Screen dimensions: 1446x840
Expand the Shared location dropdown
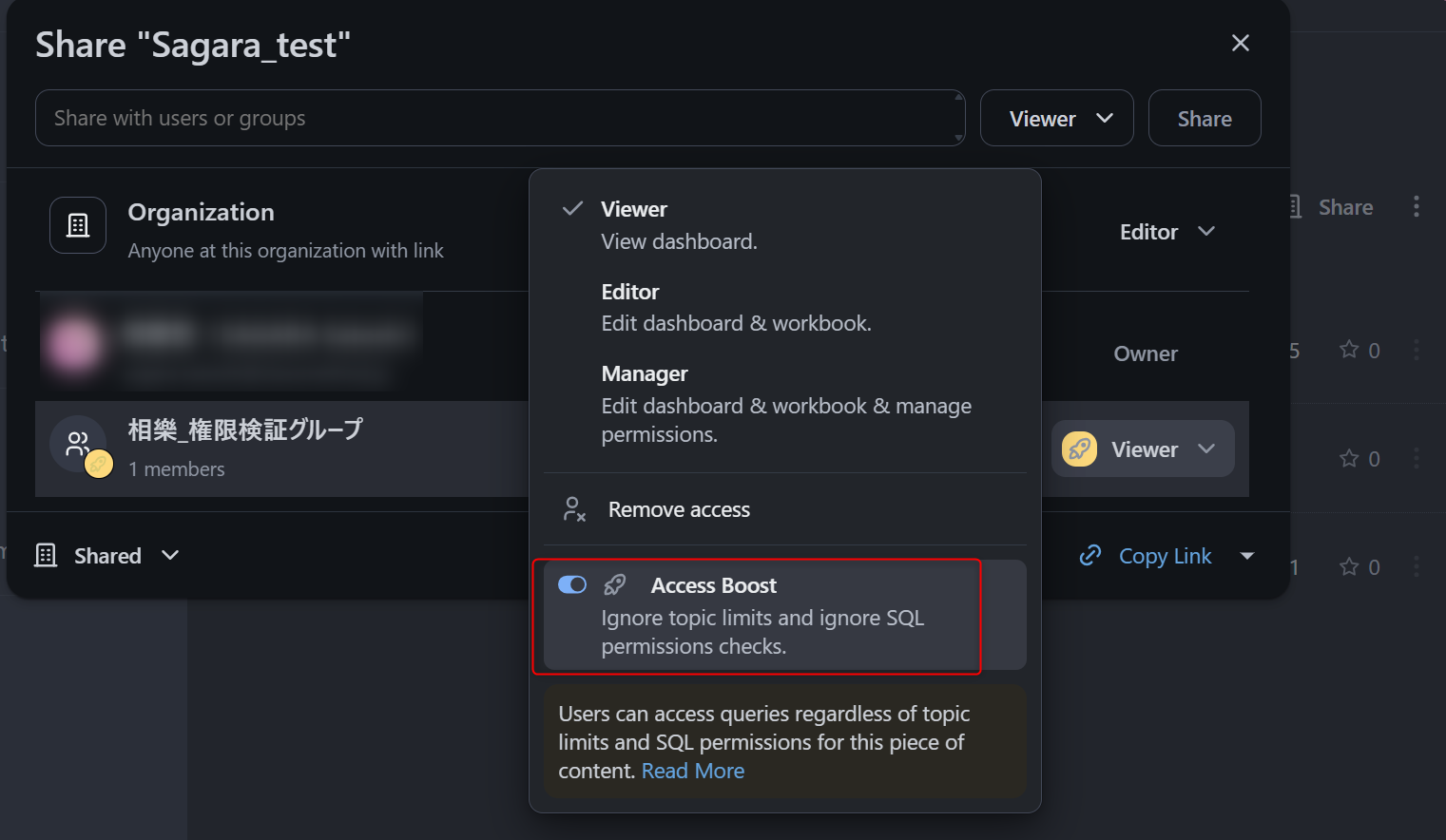[x=170, y=555]
